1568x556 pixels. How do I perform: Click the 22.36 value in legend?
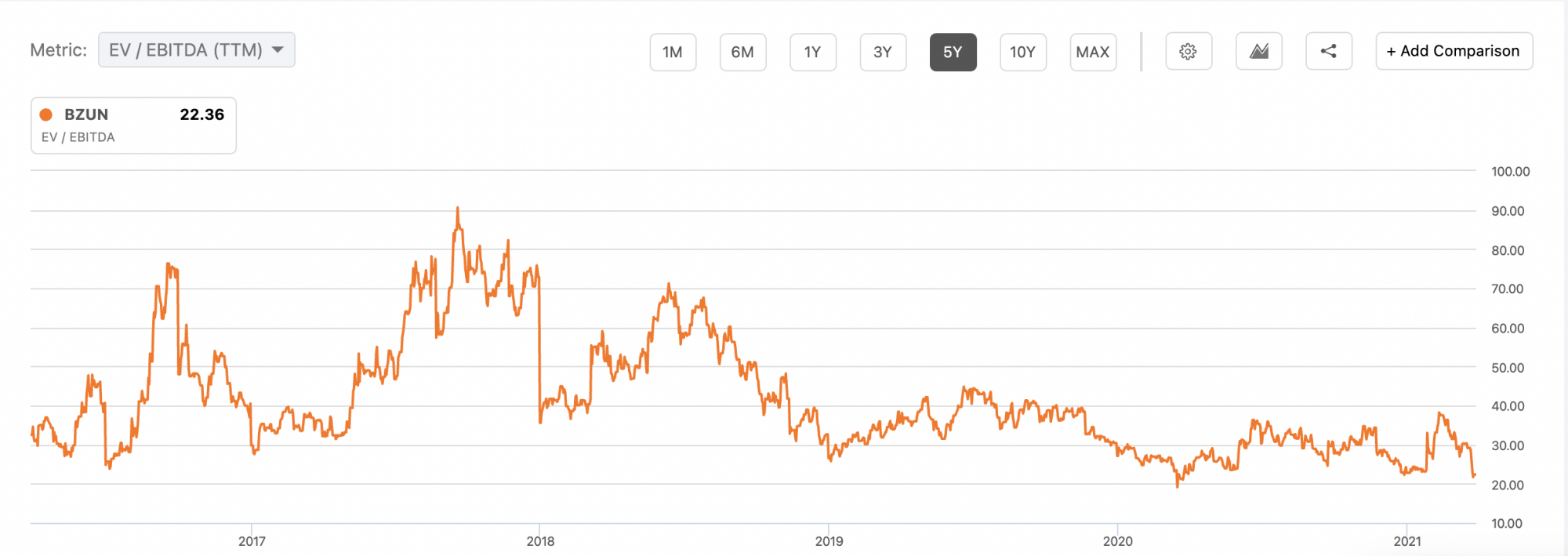point(201,114)
